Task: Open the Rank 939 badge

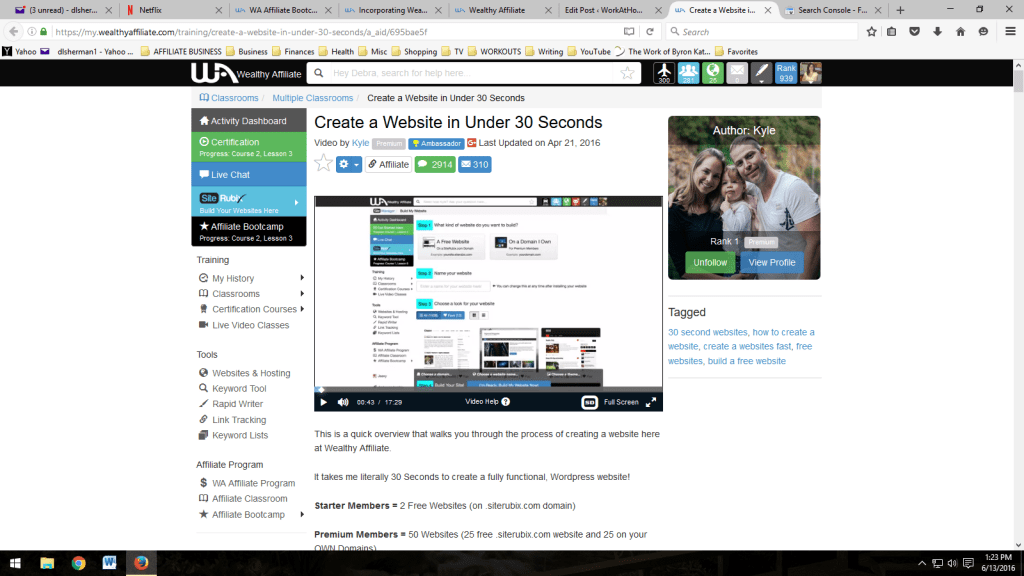Action: coord(786,72)
